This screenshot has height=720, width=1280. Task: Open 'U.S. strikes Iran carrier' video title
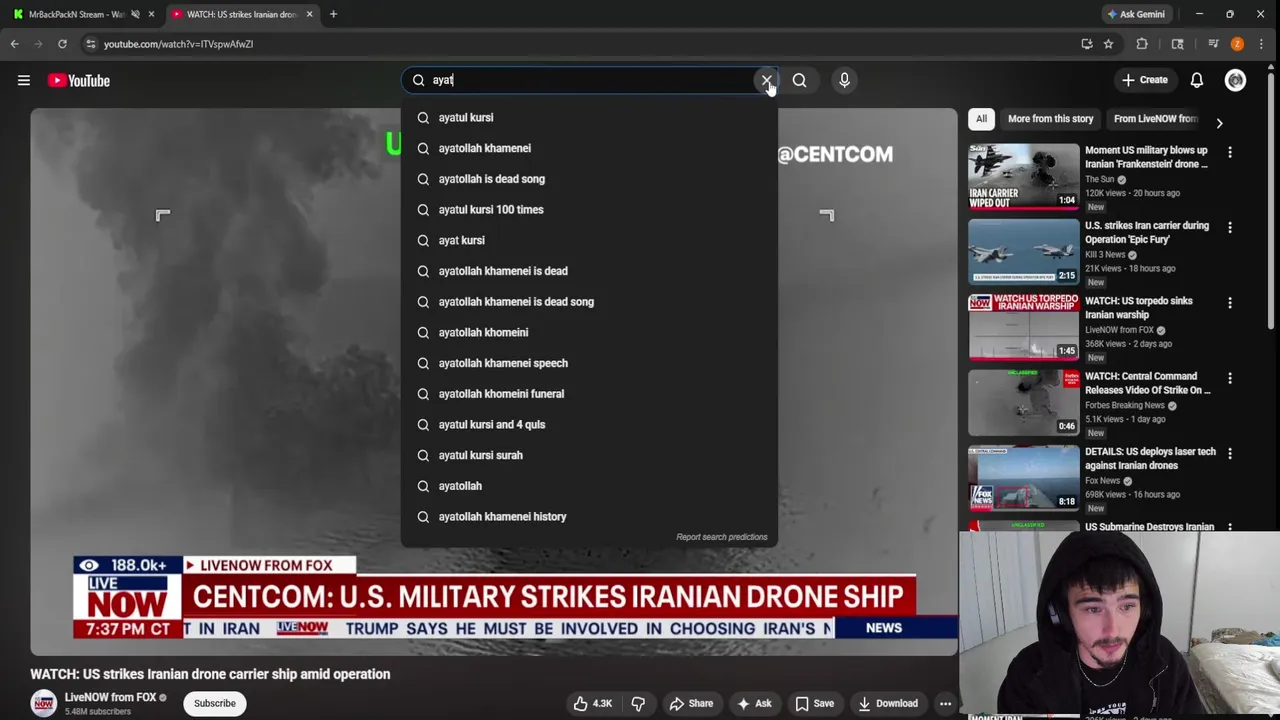(x=1147, y=232)
